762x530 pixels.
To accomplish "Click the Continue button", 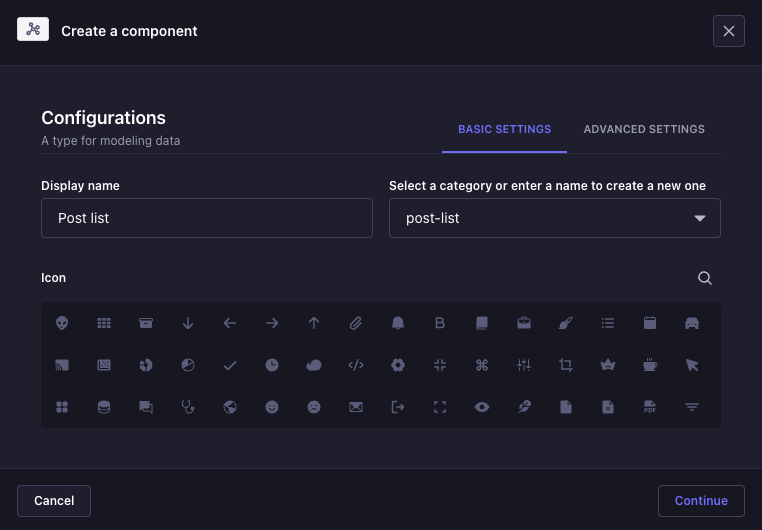I will (701, 500).
